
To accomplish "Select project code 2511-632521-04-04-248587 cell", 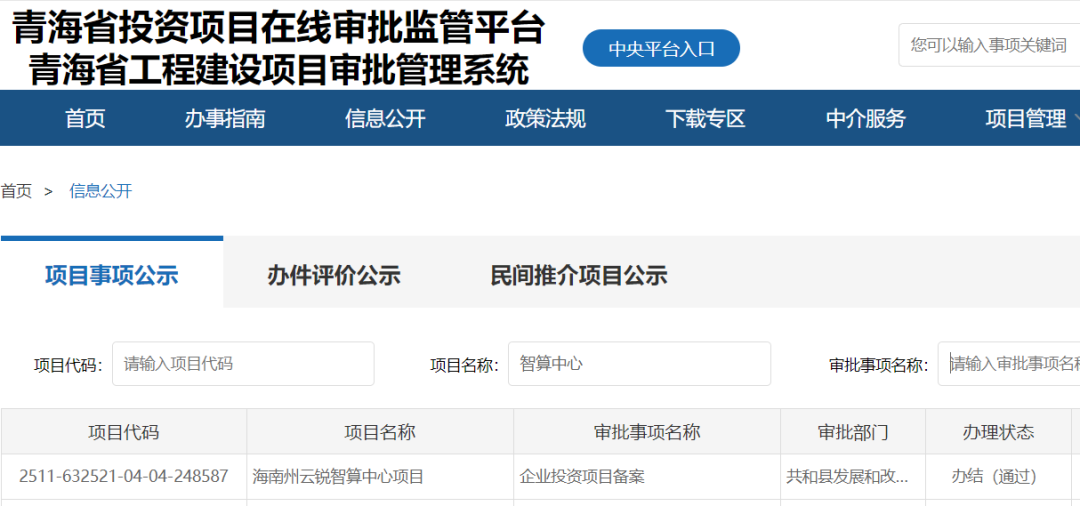I will pos(123,477).
